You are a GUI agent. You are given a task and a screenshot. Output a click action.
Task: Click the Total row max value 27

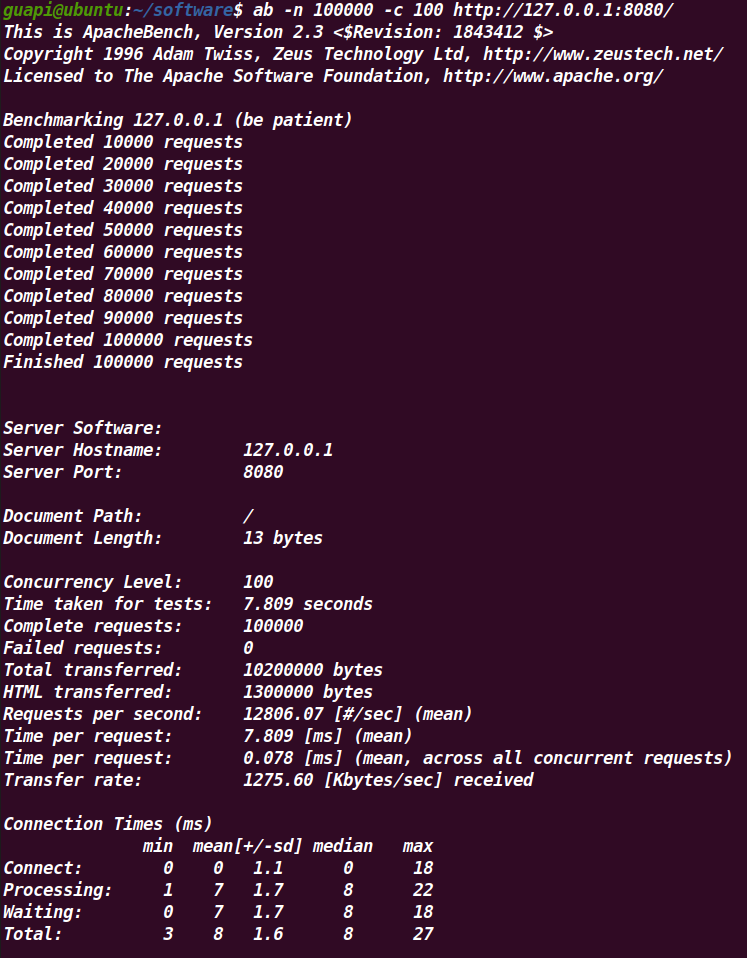[x=423, y=934]
